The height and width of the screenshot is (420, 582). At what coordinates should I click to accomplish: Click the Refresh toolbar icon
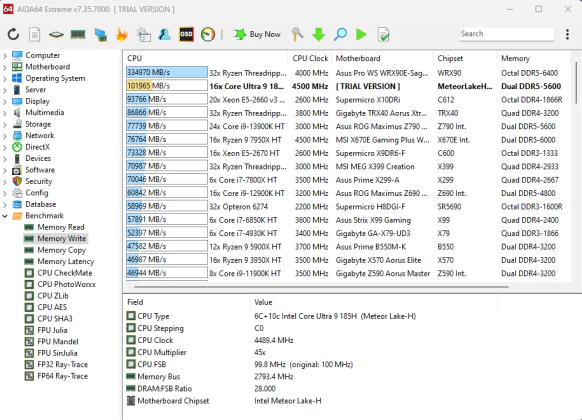coord(13,35)
